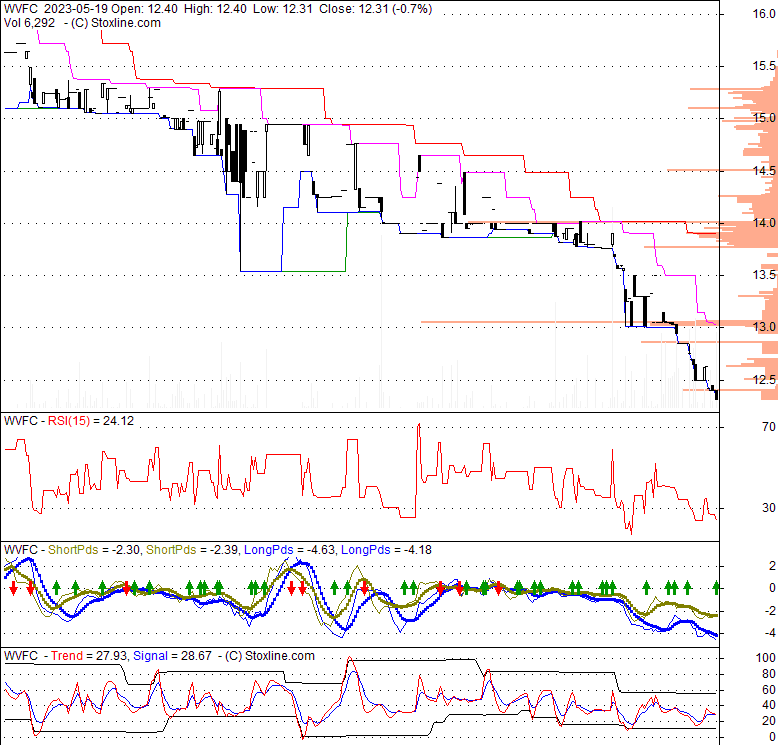Viewport: 780px width, 745px height.
Task: Click the 16.0 price axis label
Action: [764, 14]
